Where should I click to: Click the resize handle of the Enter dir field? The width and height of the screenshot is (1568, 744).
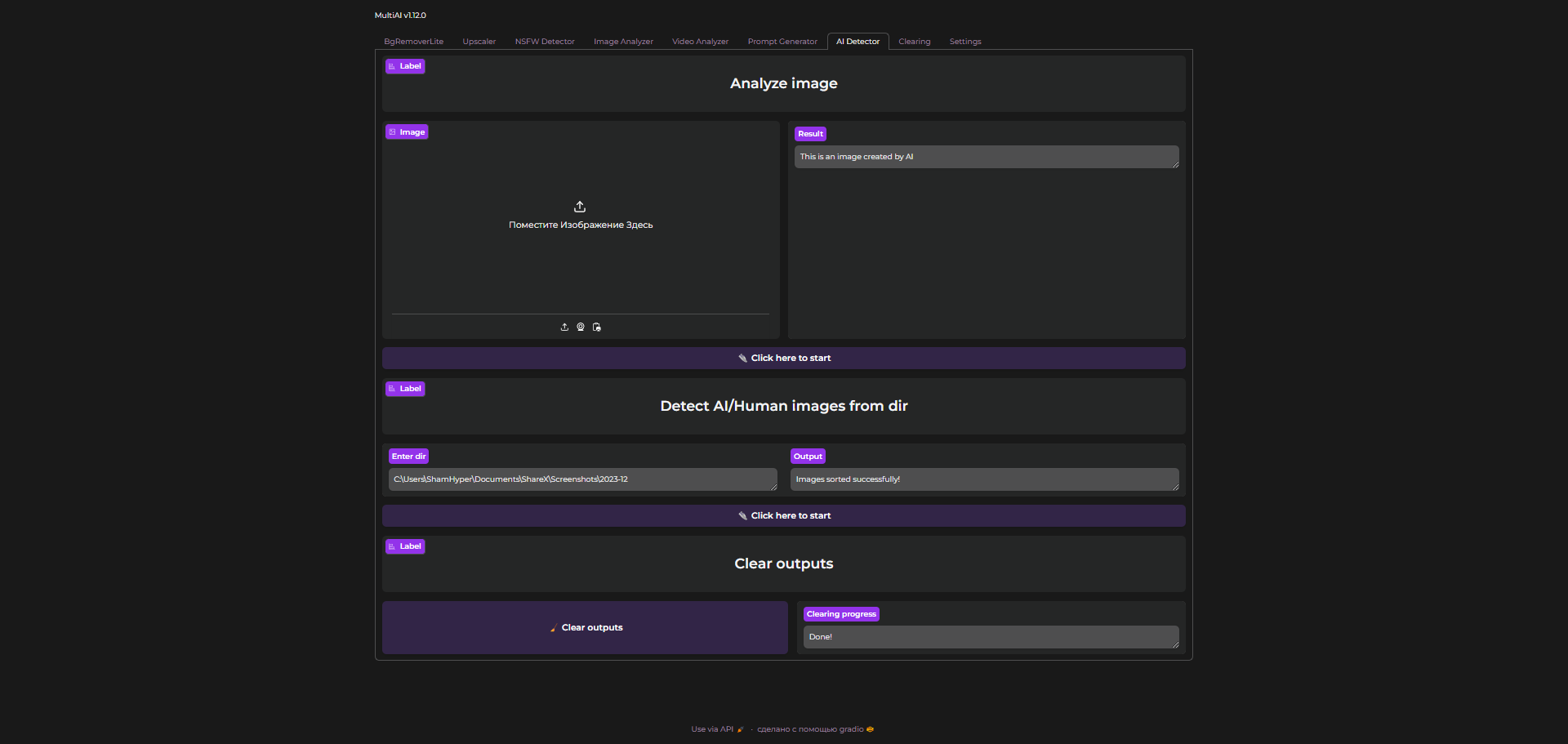(773, 487)
